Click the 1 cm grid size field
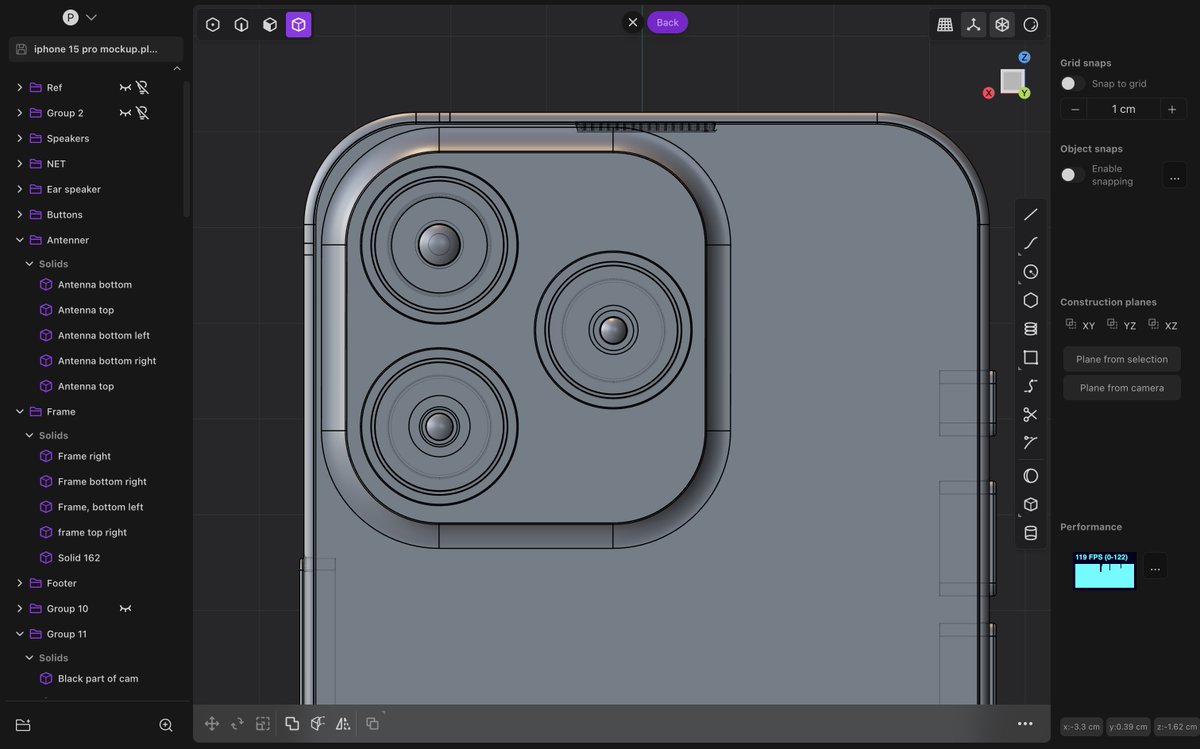The image size is (1200, 749). click(x=1124, y=109)
